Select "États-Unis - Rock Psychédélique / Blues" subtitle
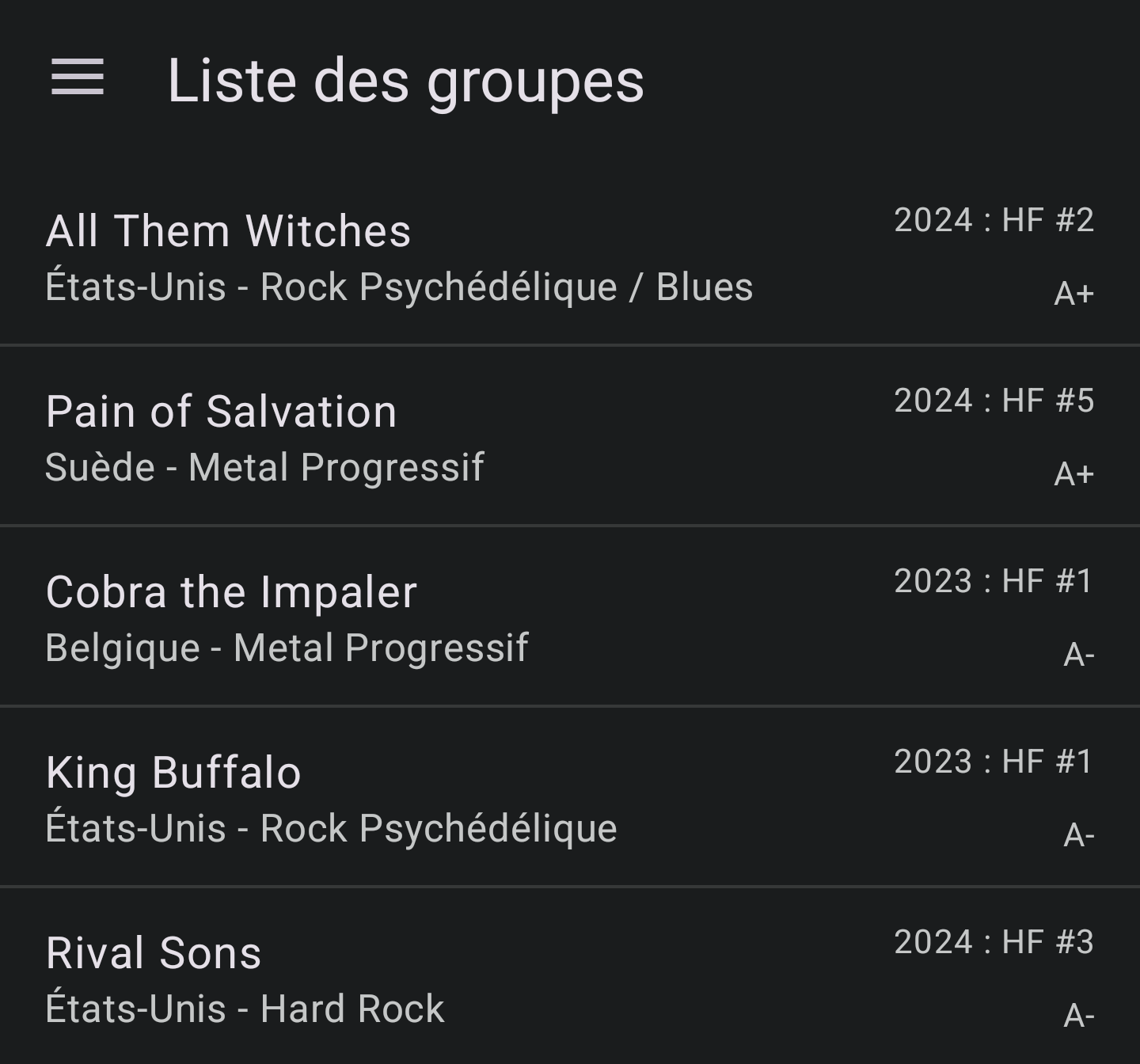Viewport: 1140px width, 1064px height. coord(399,287)
